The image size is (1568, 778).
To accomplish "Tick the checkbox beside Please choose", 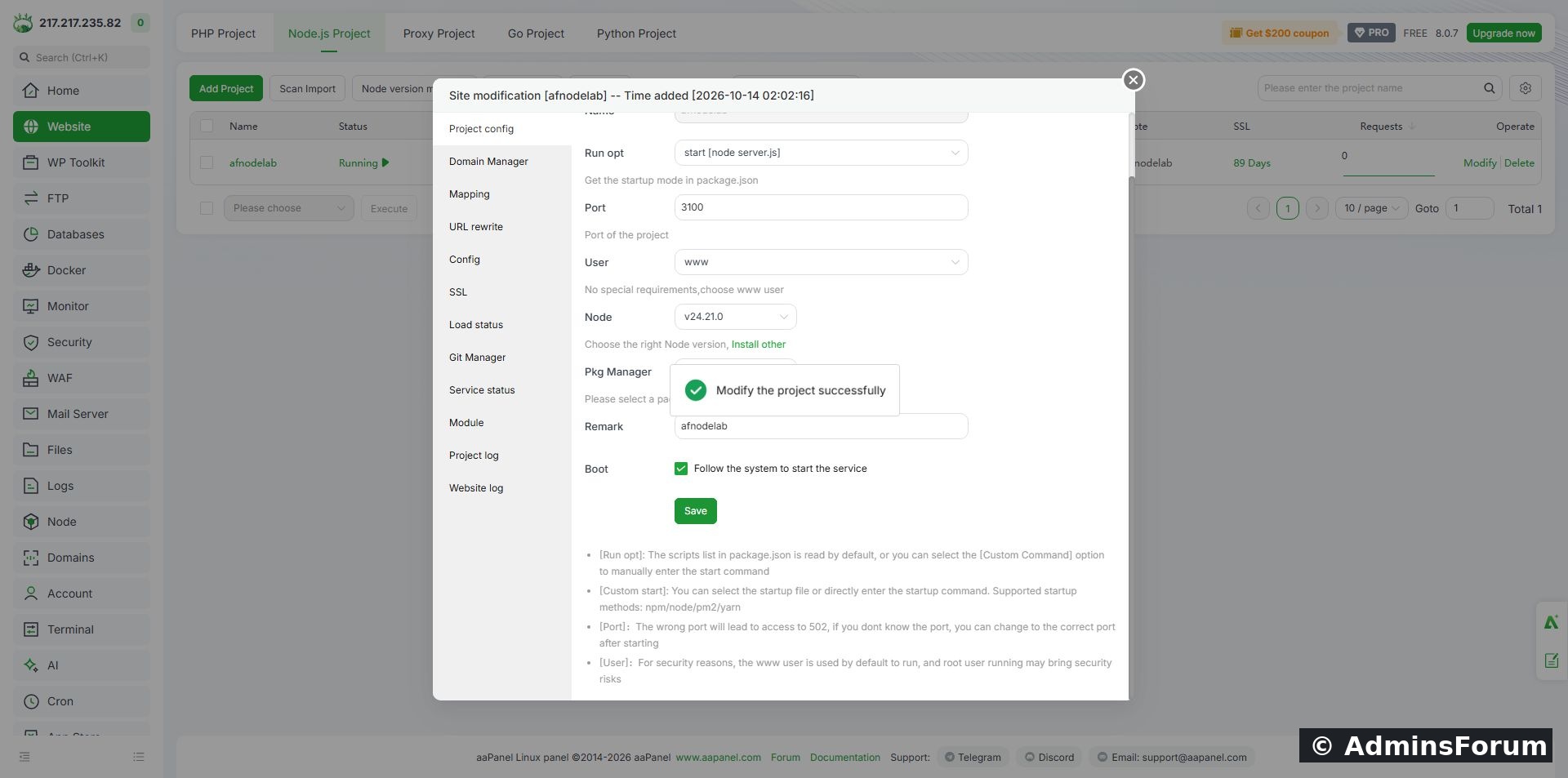I will [x=207, y=208].
